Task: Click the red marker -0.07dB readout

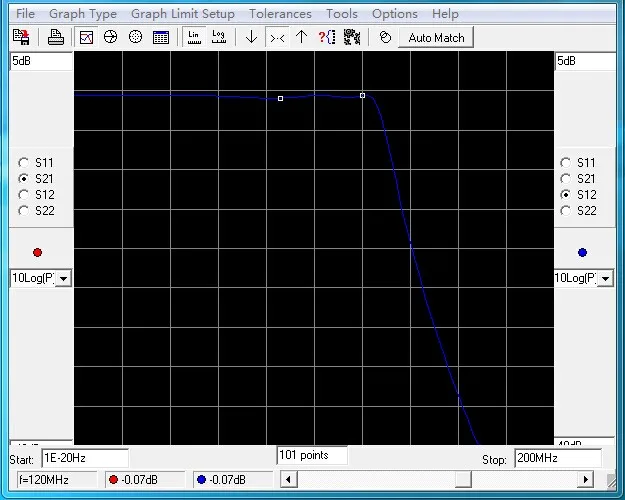Action: point(145,480)
